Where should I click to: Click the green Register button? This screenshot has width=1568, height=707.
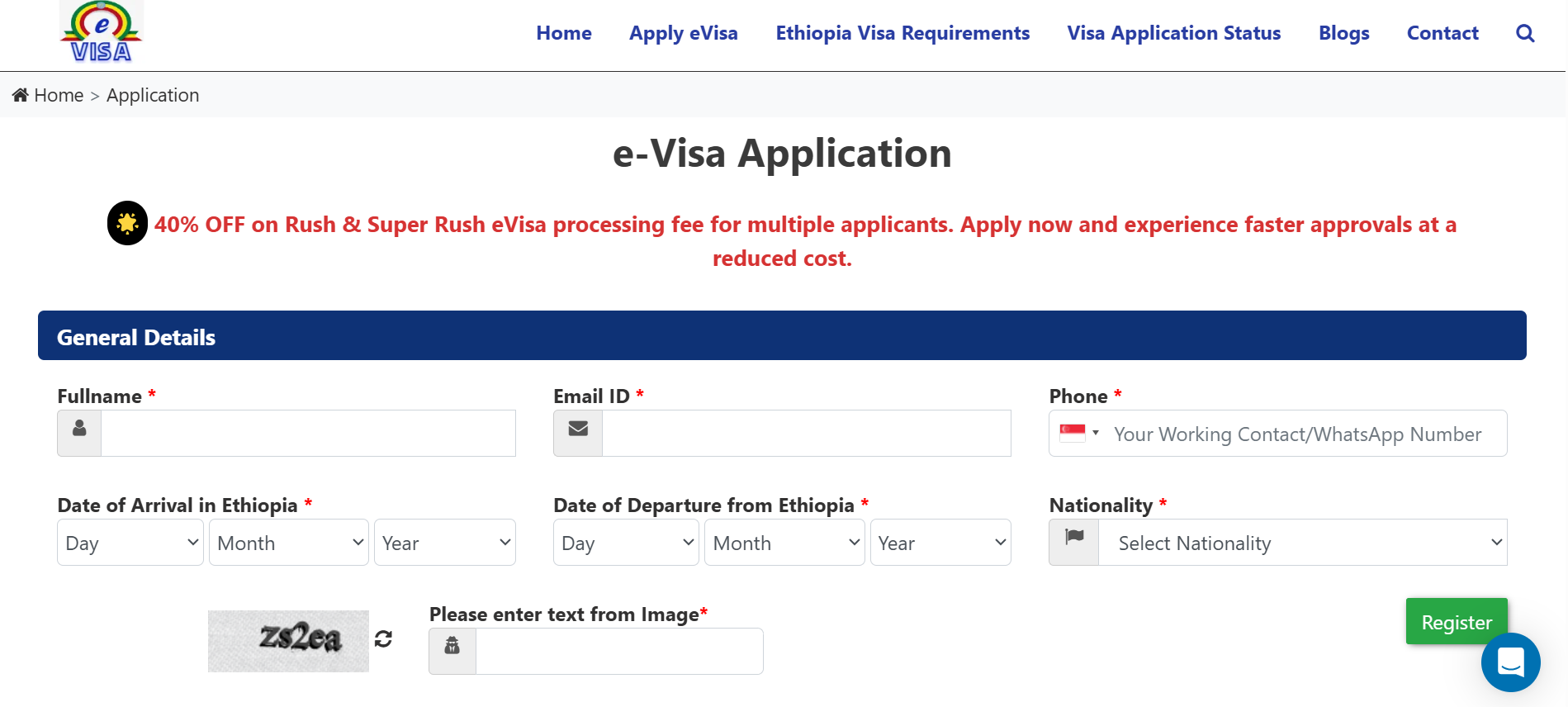[1457, 622]
